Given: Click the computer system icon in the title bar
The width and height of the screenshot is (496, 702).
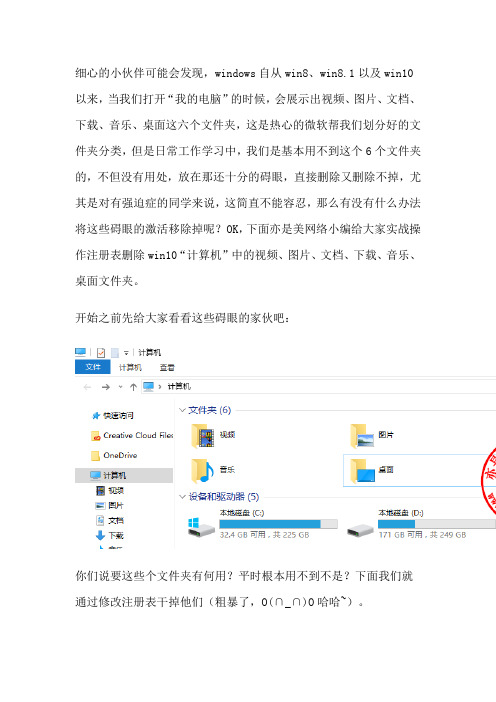Looking at the screenshot, I should coord(81,352).
